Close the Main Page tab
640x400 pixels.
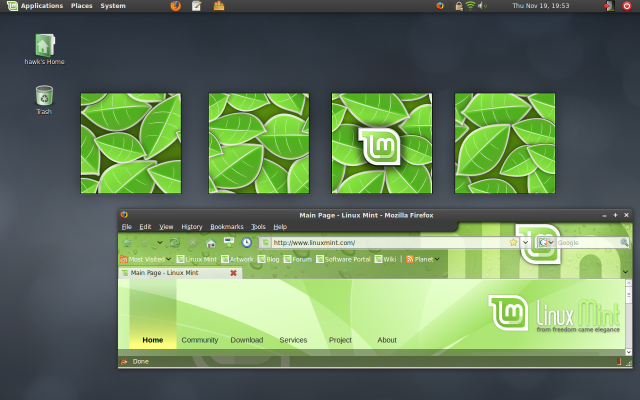(x=233, y=273)
